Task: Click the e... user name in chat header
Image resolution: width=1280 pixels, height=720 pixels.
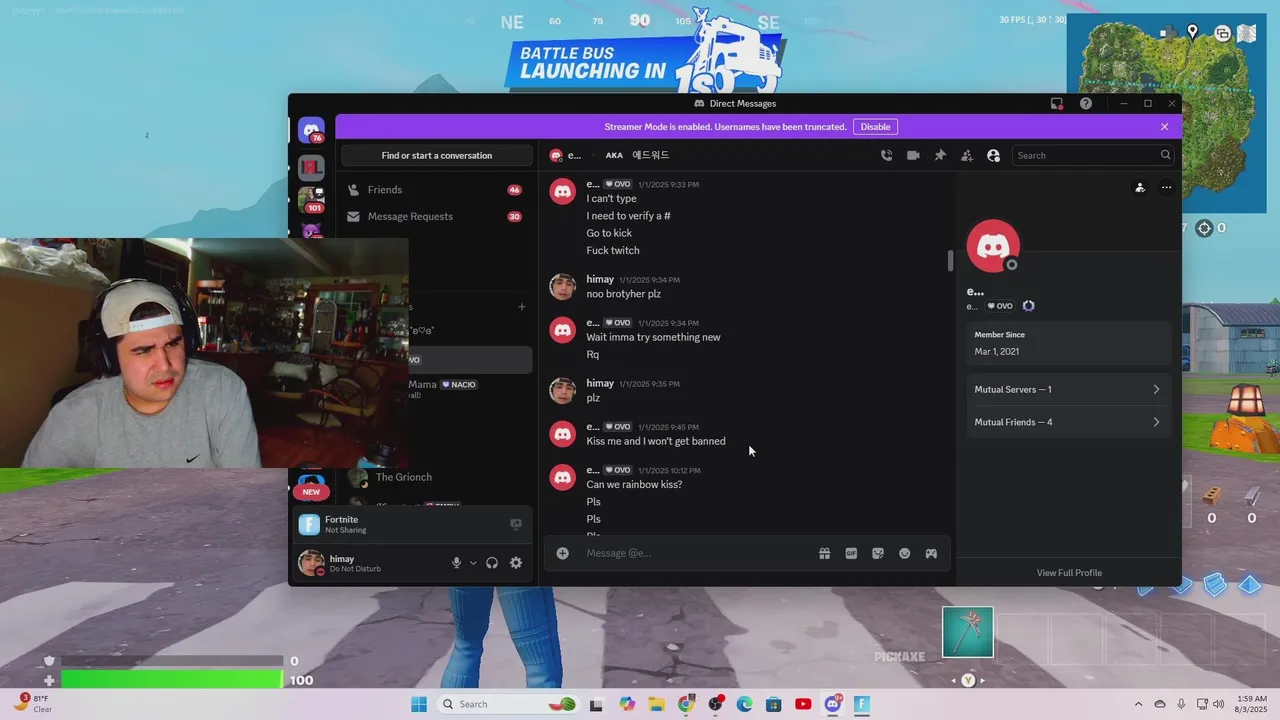Action: [x=574, y=155]
